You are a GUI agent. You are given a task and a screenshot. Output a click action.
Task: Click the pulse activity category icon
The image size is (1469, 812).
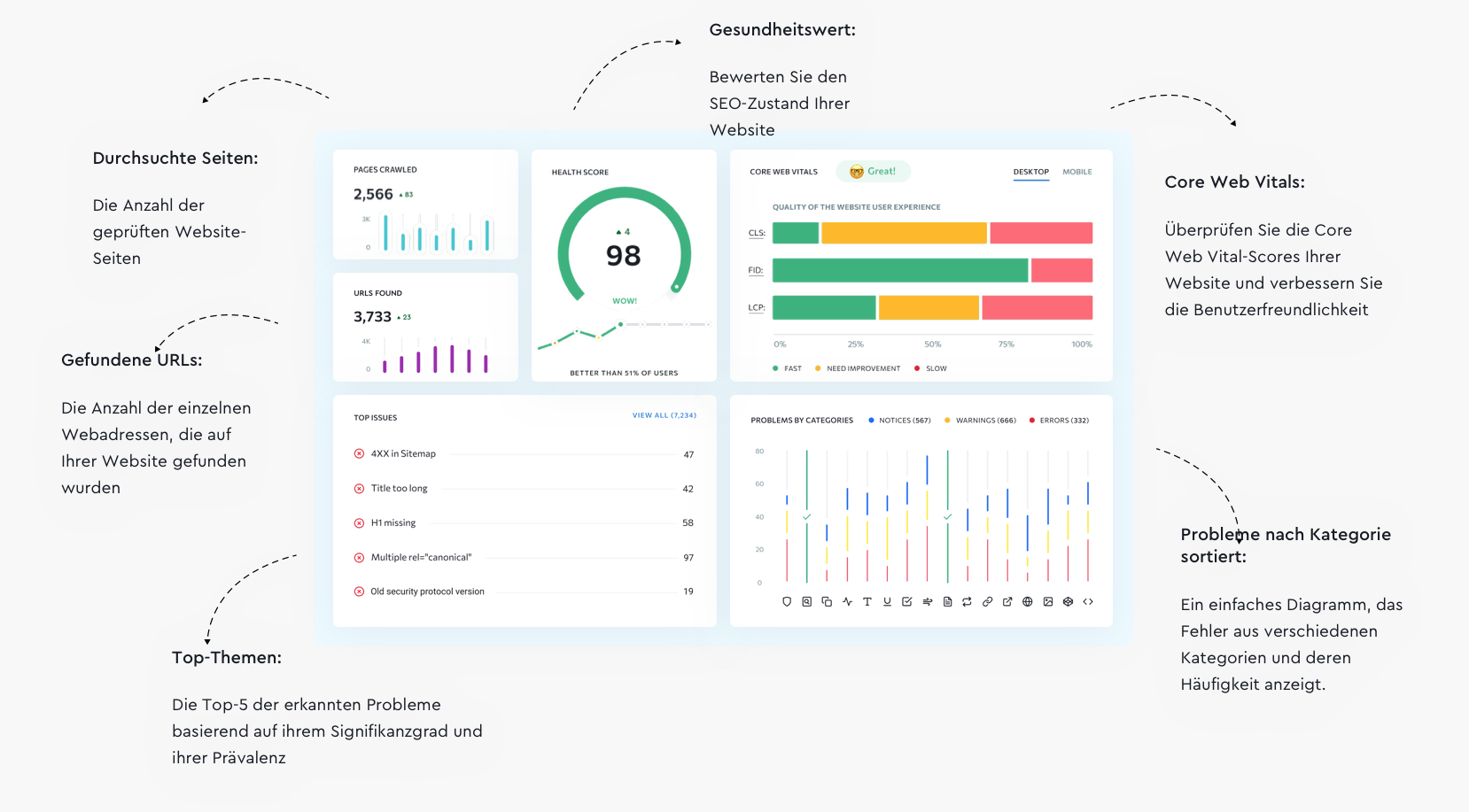(847, 602)
